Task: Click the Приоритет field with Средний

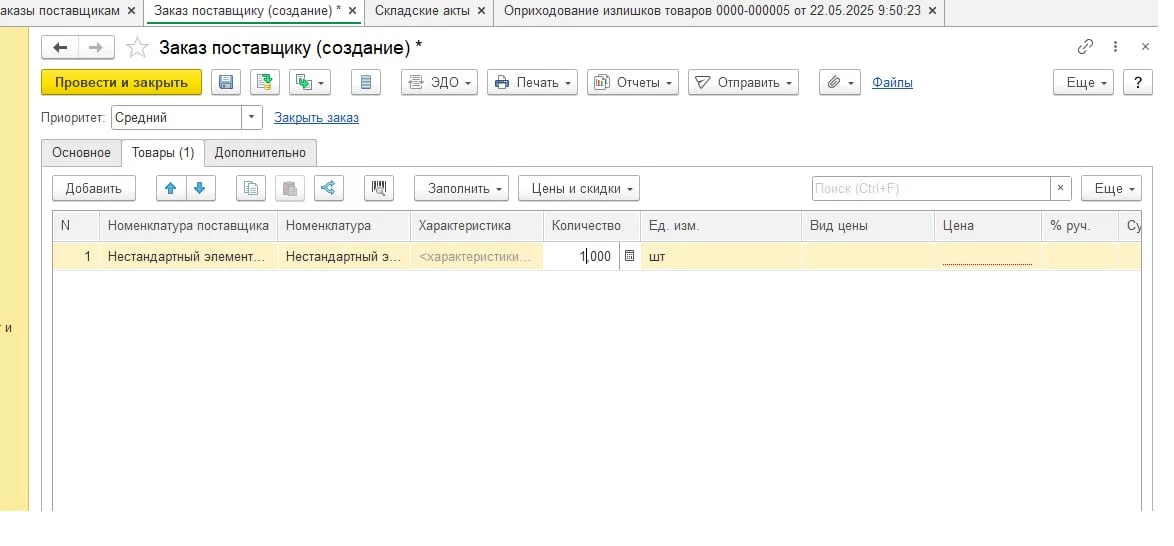Action: tap(177, 118)
